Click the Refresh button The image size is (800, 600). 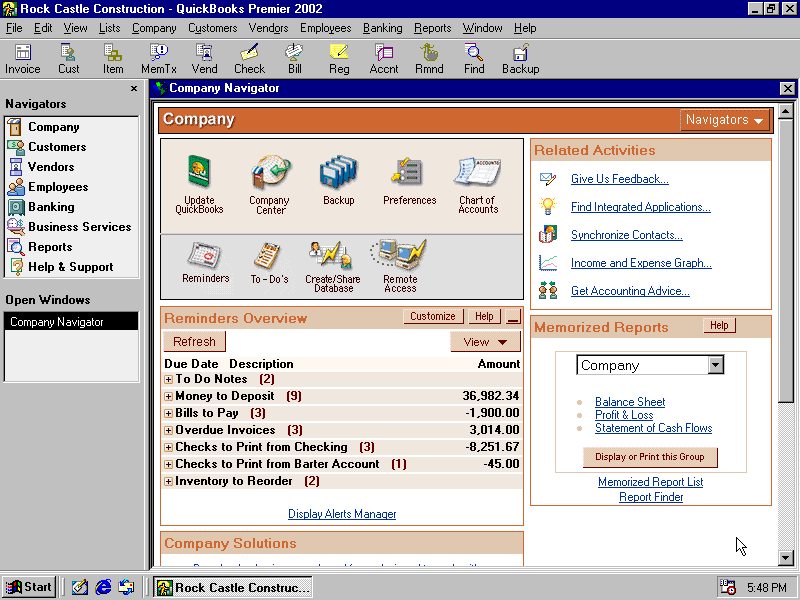click(194, 342)
